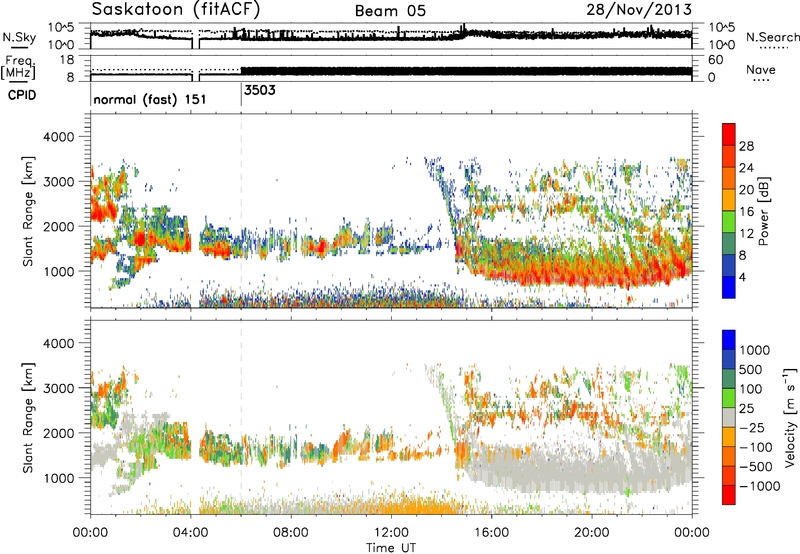Click the 'Beam 05' label
Image resolution: width=800 pixels, height=554 pixels.
click(x=390, y=11)
